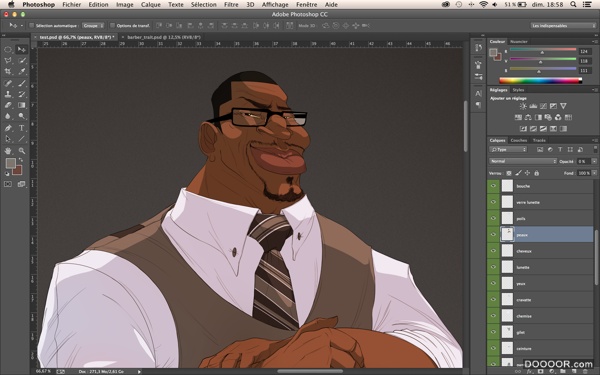Open the Couleur panel flyout menu
The image size is (600, 375).
(x=595, y=41)
